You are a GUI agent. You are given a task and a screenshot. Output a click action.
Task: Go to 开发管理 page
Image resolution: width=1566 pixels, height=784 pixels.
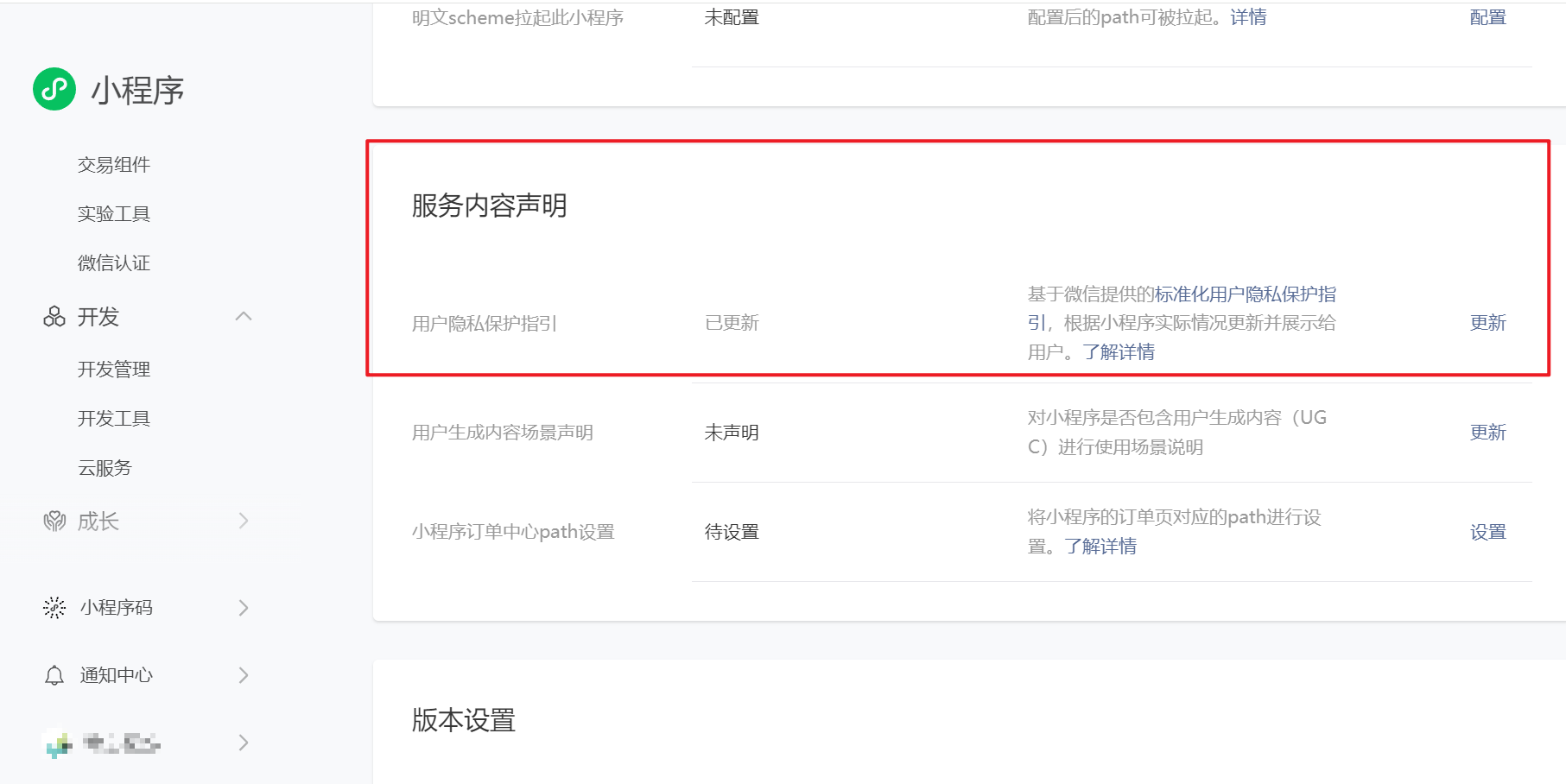pos(114,370)
